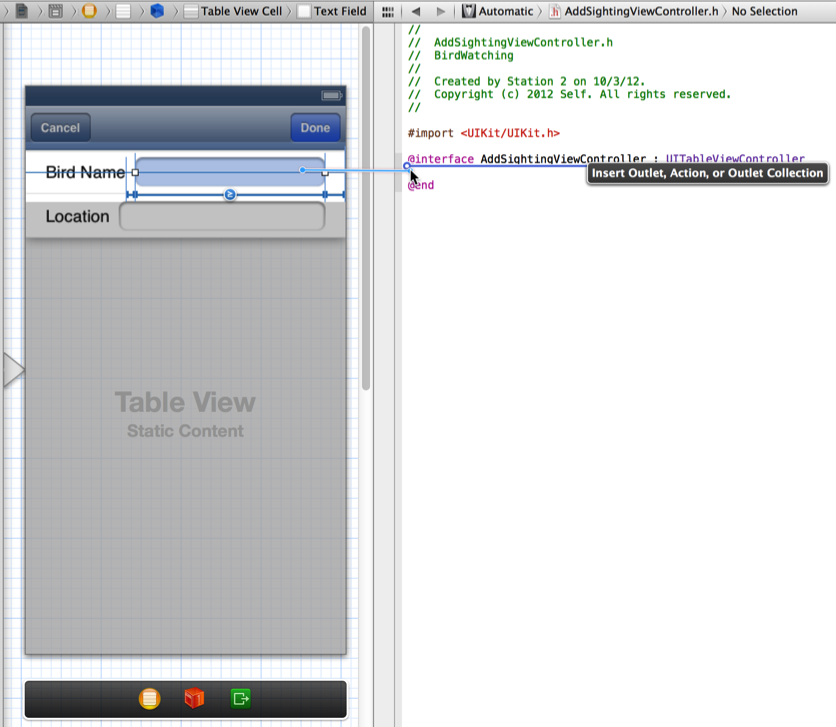Image resolution: width=836 pixels, height=727 pixels.
Task: Select the Bird Name label
Action: click(x=85, y=172)
